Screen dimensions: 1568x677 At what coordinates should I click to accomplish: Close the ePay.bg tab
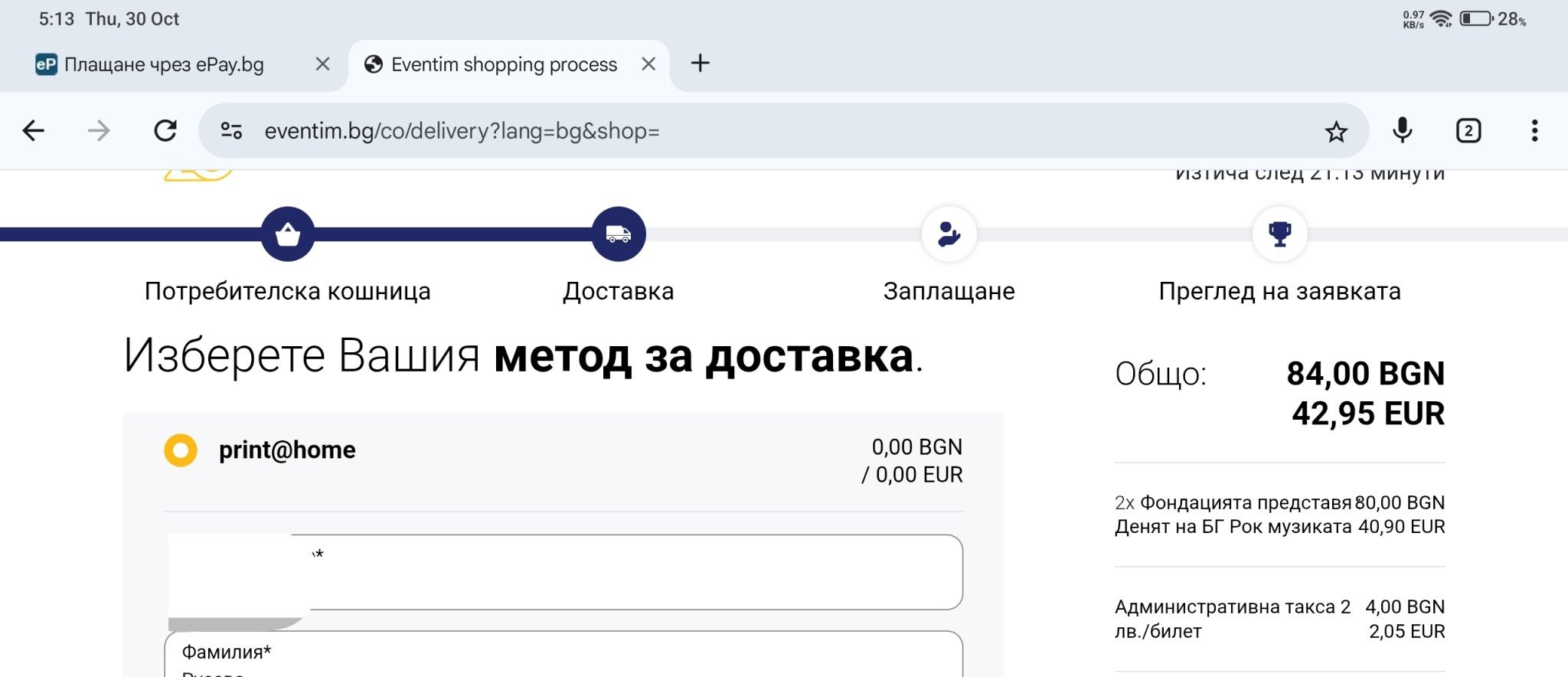323,64
